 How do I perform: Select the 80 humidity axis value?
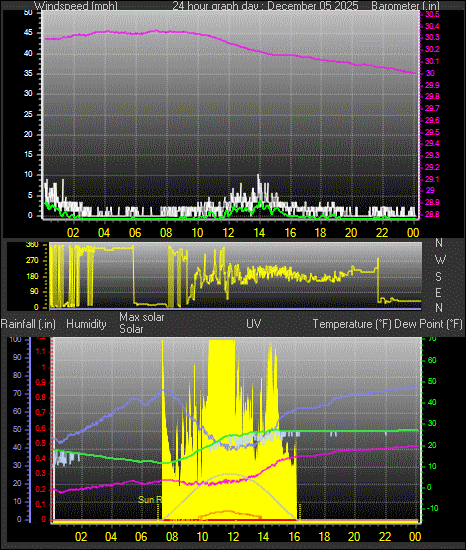coord(17,375)
